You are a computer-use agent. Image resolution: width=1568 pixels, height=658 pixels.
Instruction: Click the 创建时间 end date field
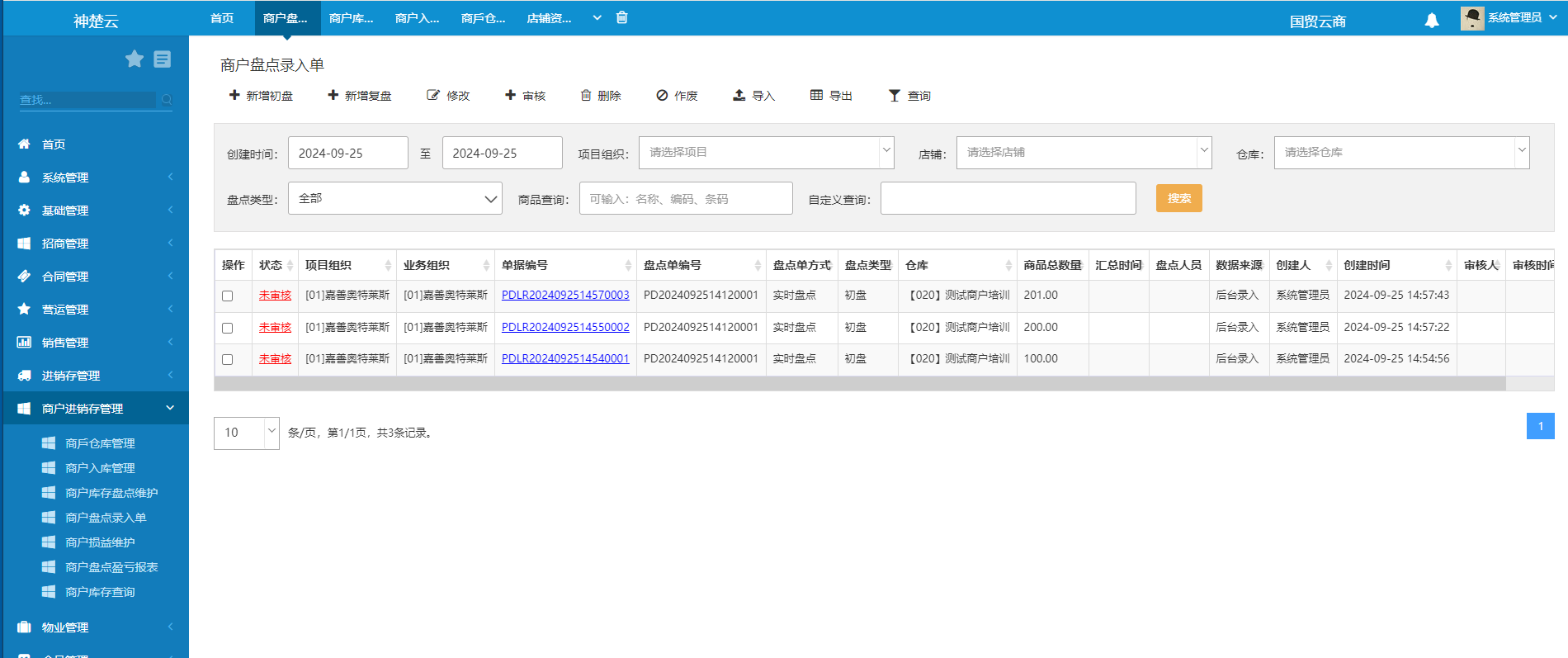click(503, 153)
